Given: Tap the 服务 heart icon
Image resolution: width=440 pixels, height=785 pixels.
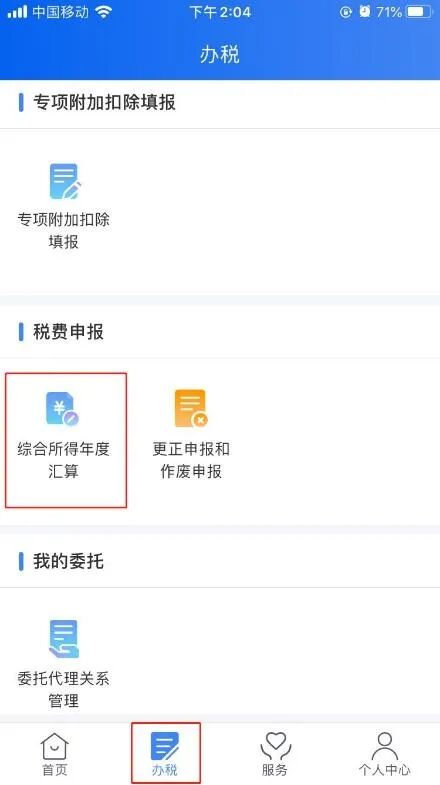Looking at the screenshot, I should pos(275,746).
